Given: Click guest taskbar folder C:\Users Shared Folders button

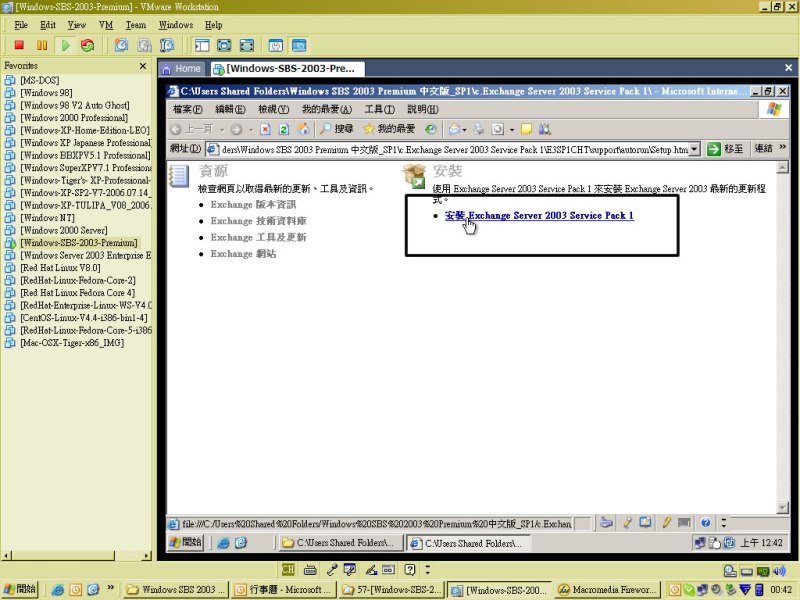Looking at the screenshot, I should (x=341, y=543).
